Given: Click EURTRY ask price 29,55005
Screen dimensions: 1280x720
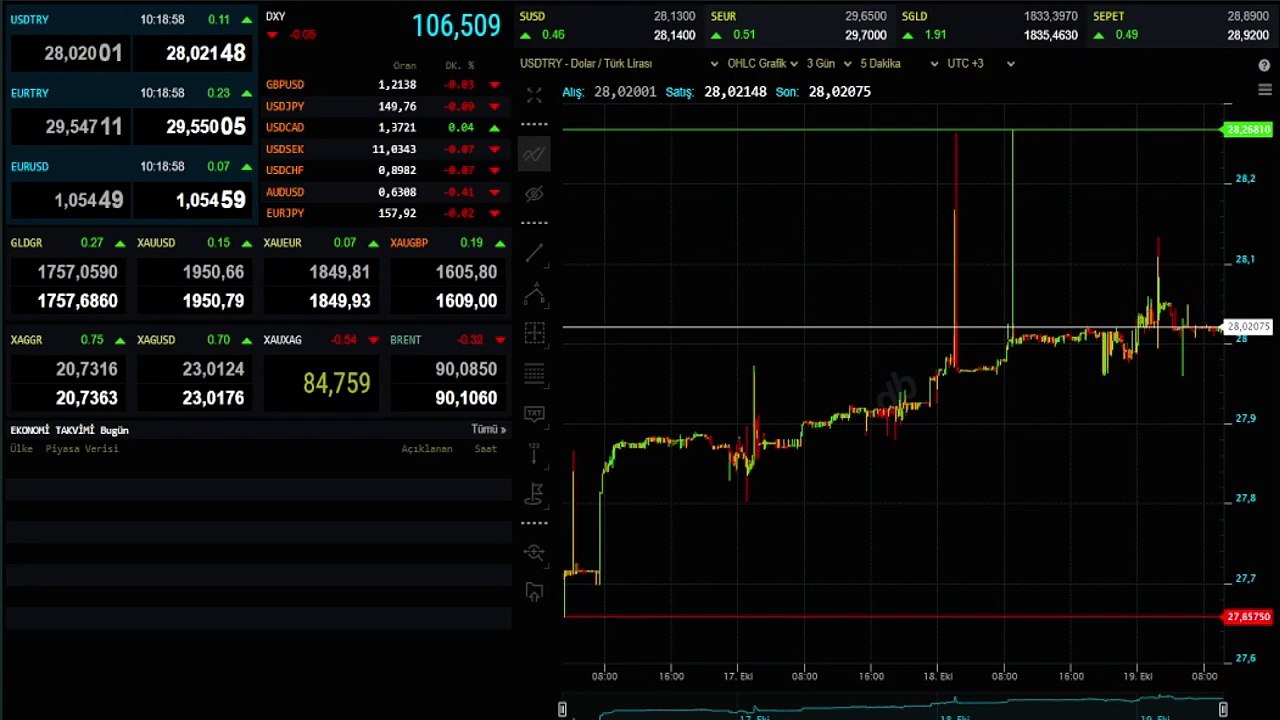Looking at the screenshot, I should tap(191, 127).
